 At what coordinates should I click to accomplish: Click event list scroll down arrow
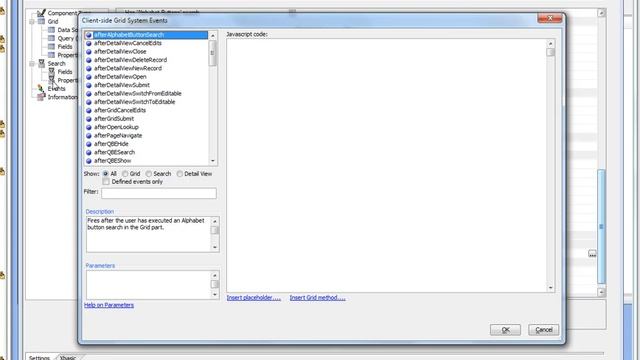[x=213, y=161]
